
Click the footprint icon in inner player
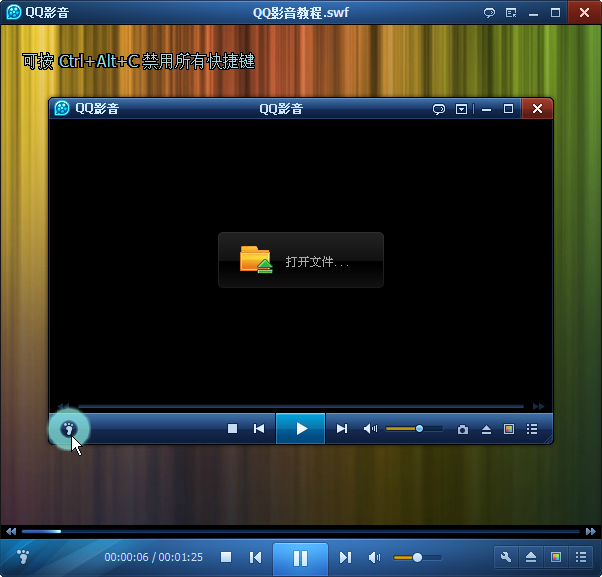coord(69,428)
